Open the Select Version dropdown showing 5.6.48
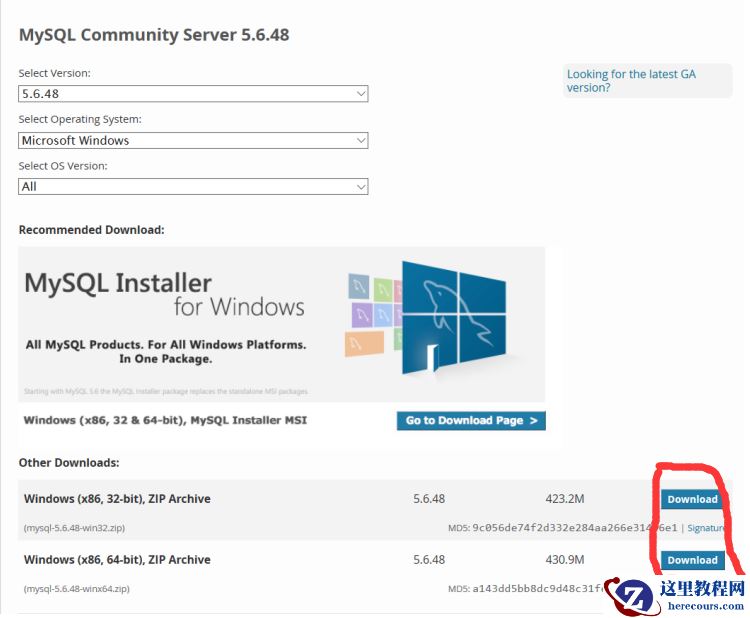 tap(193, 94)
